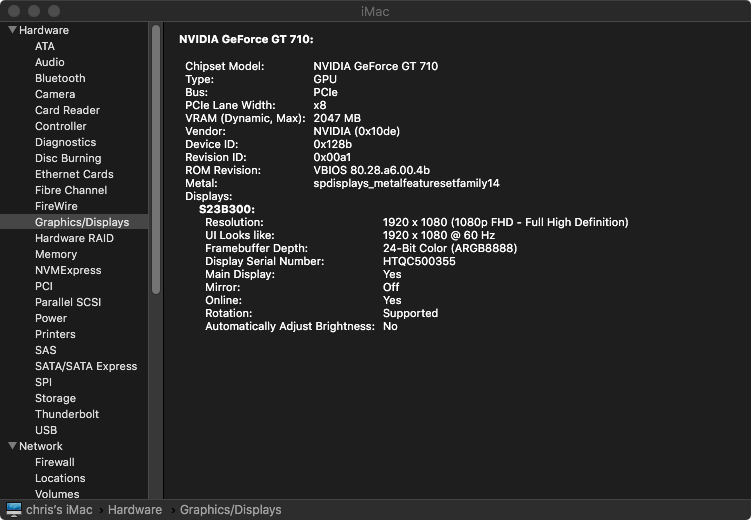Screen dimensions: 751x520
Task: Click the Device ID value 0x128b
Action: tap(332, 144)
